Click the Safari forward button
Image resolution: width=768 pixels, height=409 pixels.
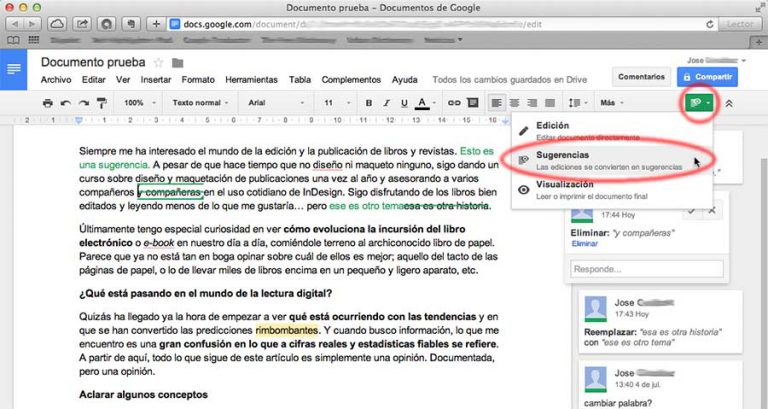[x=33, y=24]
